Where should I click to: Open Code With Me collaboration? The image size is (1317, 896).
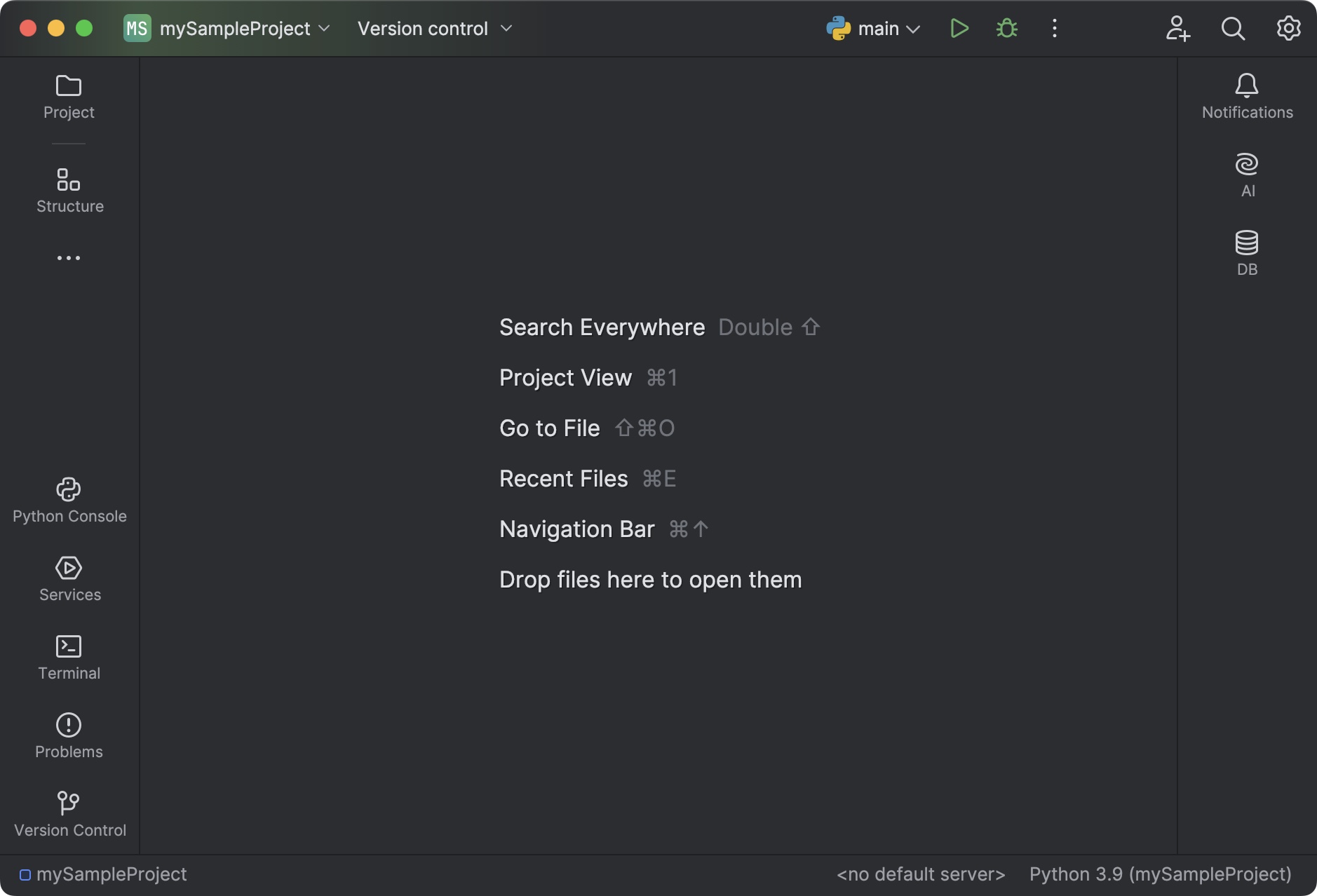[1178, 28]
